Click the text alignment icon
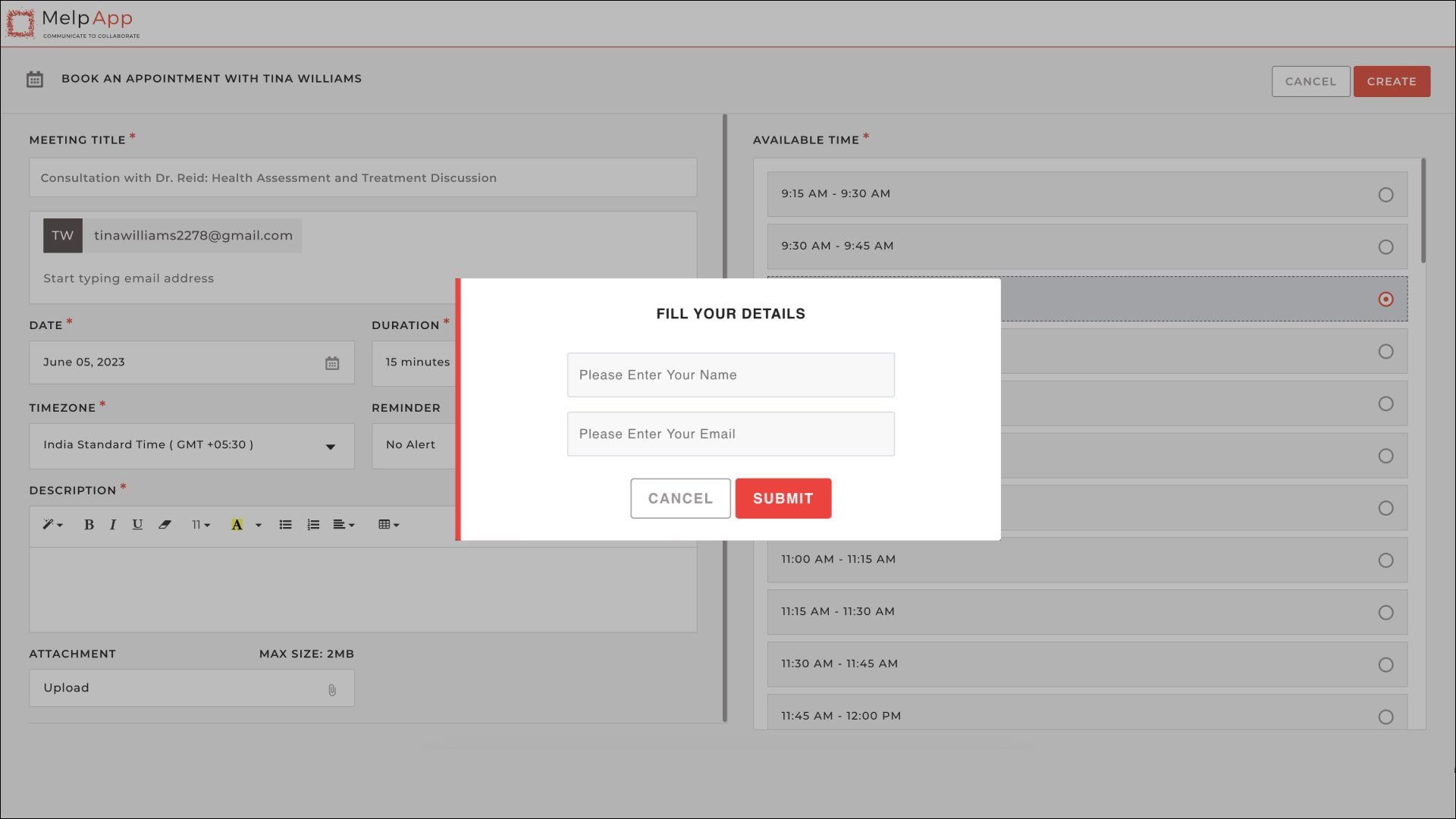Screen dimensions: 1456x819 [346, 524]
